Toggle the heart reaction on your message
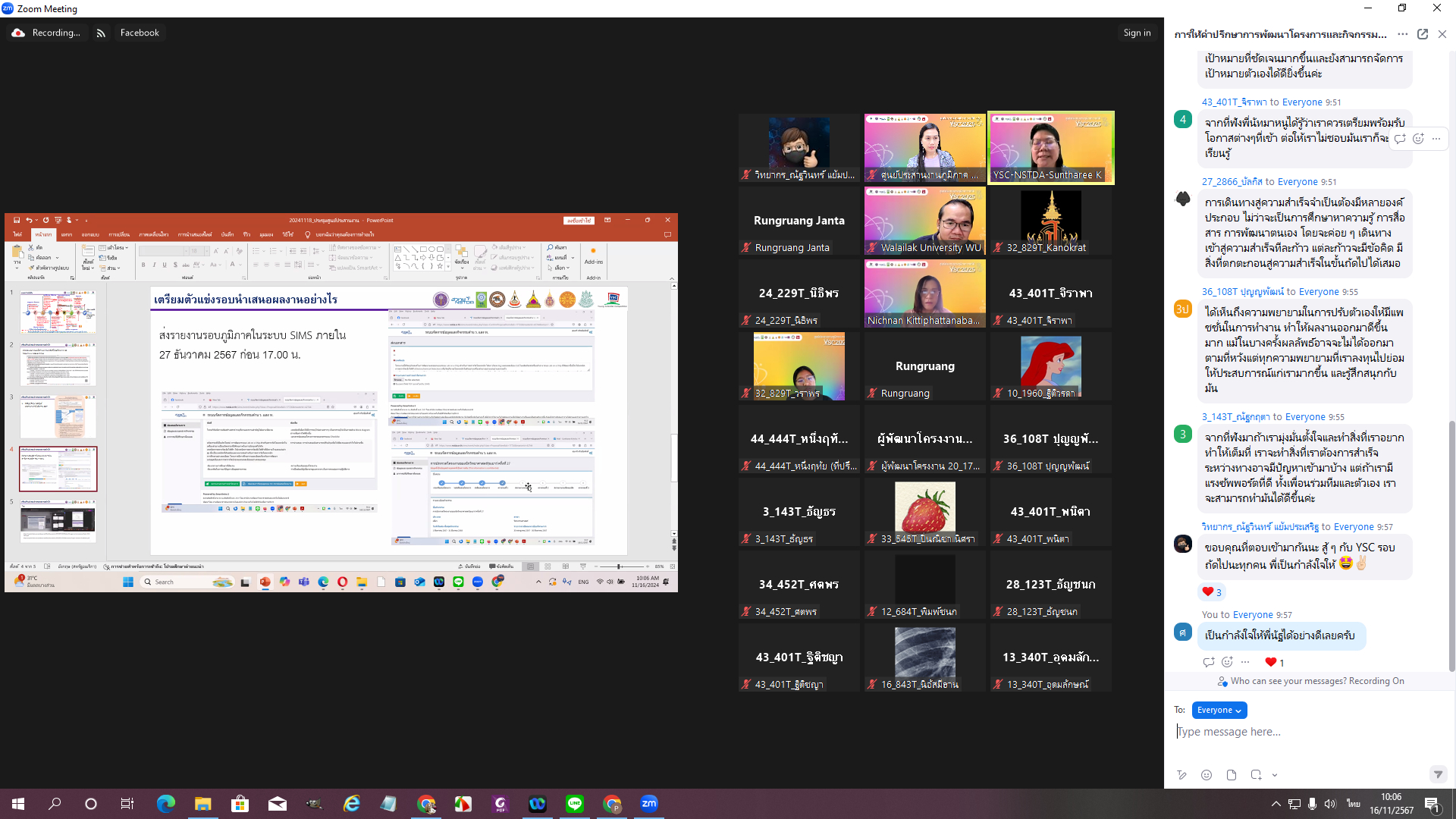This screenshot has width=1456, height=819. point(1275,662)
